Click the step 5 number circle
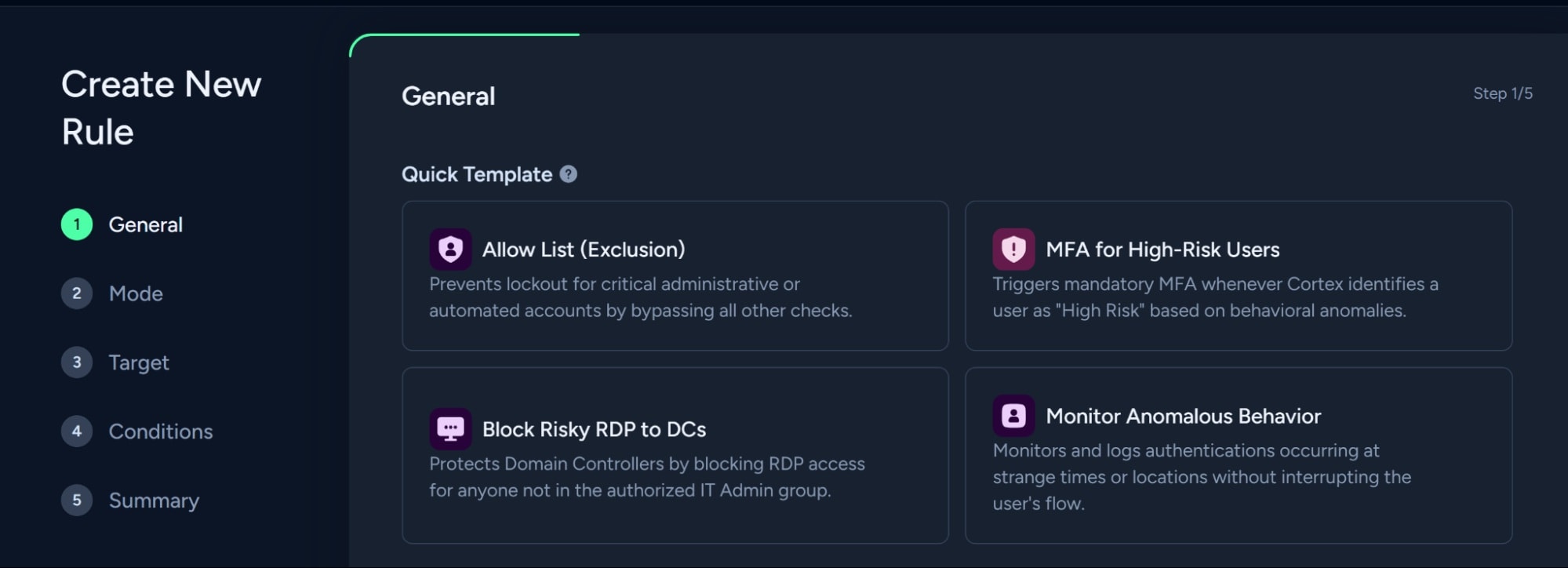Screen dimensions: 1568x568 pyautogui.click(x=77, y=501)
